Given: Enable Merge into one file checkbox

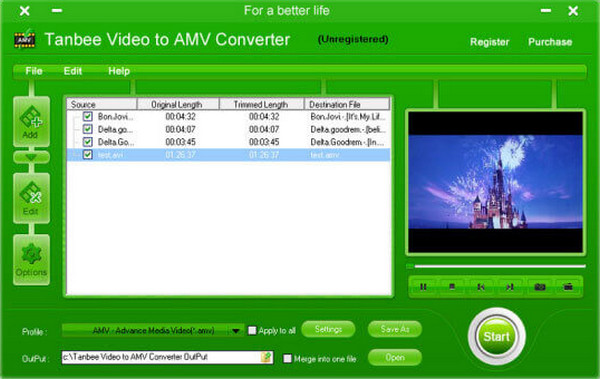Looking at the screenshot, I should point(287,359).
